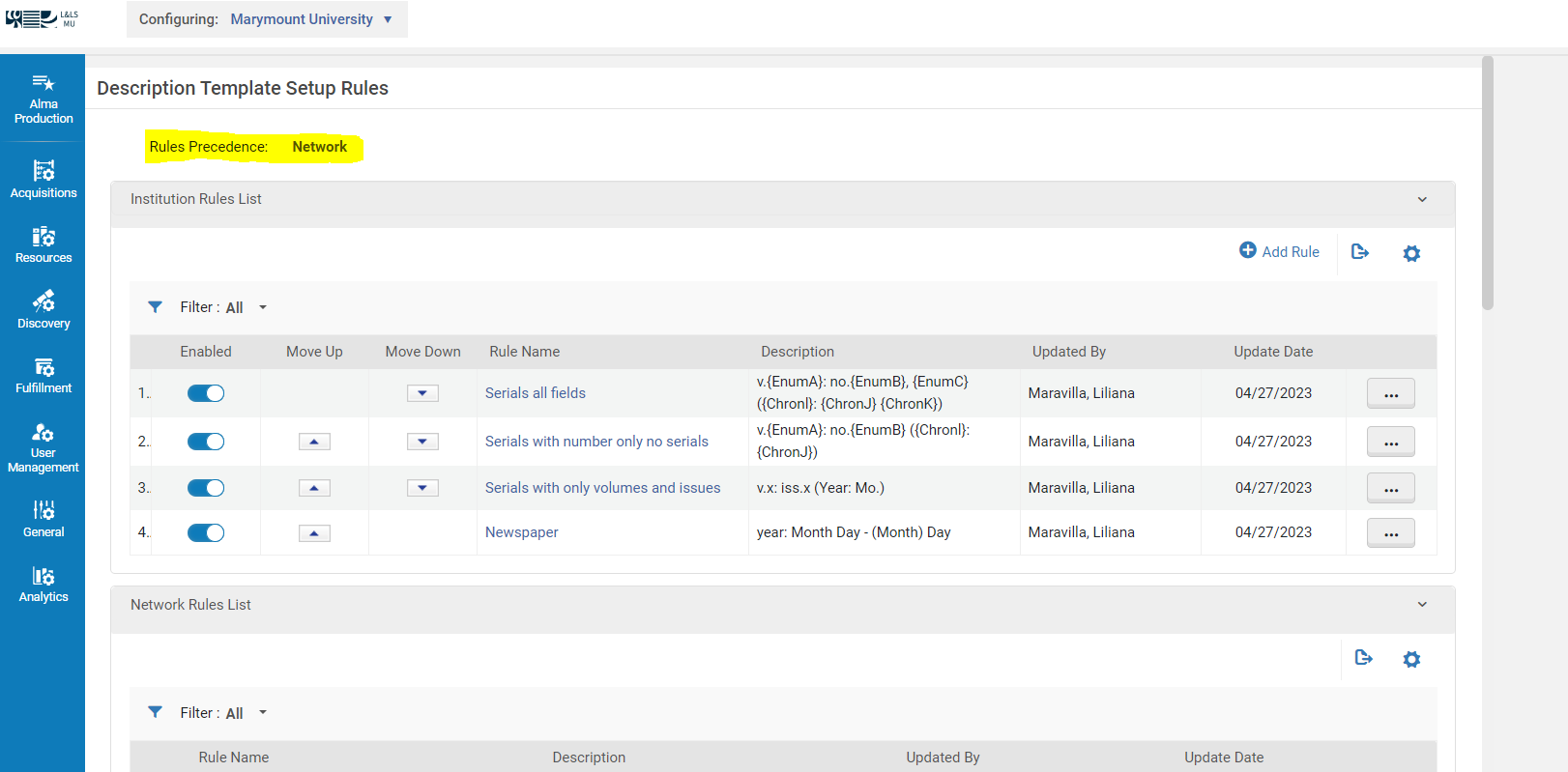The height and width of the screenshot is (772, 1568).
Task: Click Updated By header in Network Rules list
Action: [943, 758]
